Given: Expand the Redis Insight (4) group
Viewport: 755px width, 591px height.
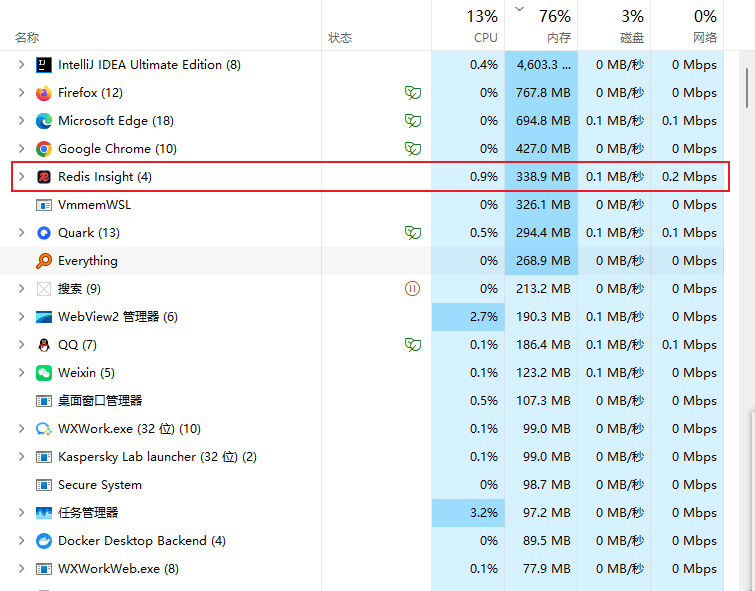Looking at the screenshot, I should 21,177.
